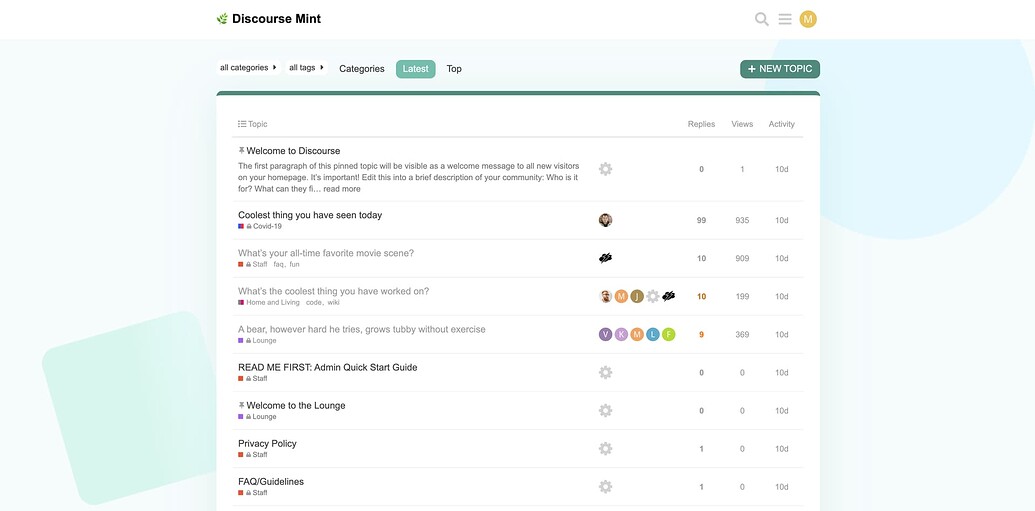
Task: Expand the all categories dropdown
Action: (x=248, y=68)
